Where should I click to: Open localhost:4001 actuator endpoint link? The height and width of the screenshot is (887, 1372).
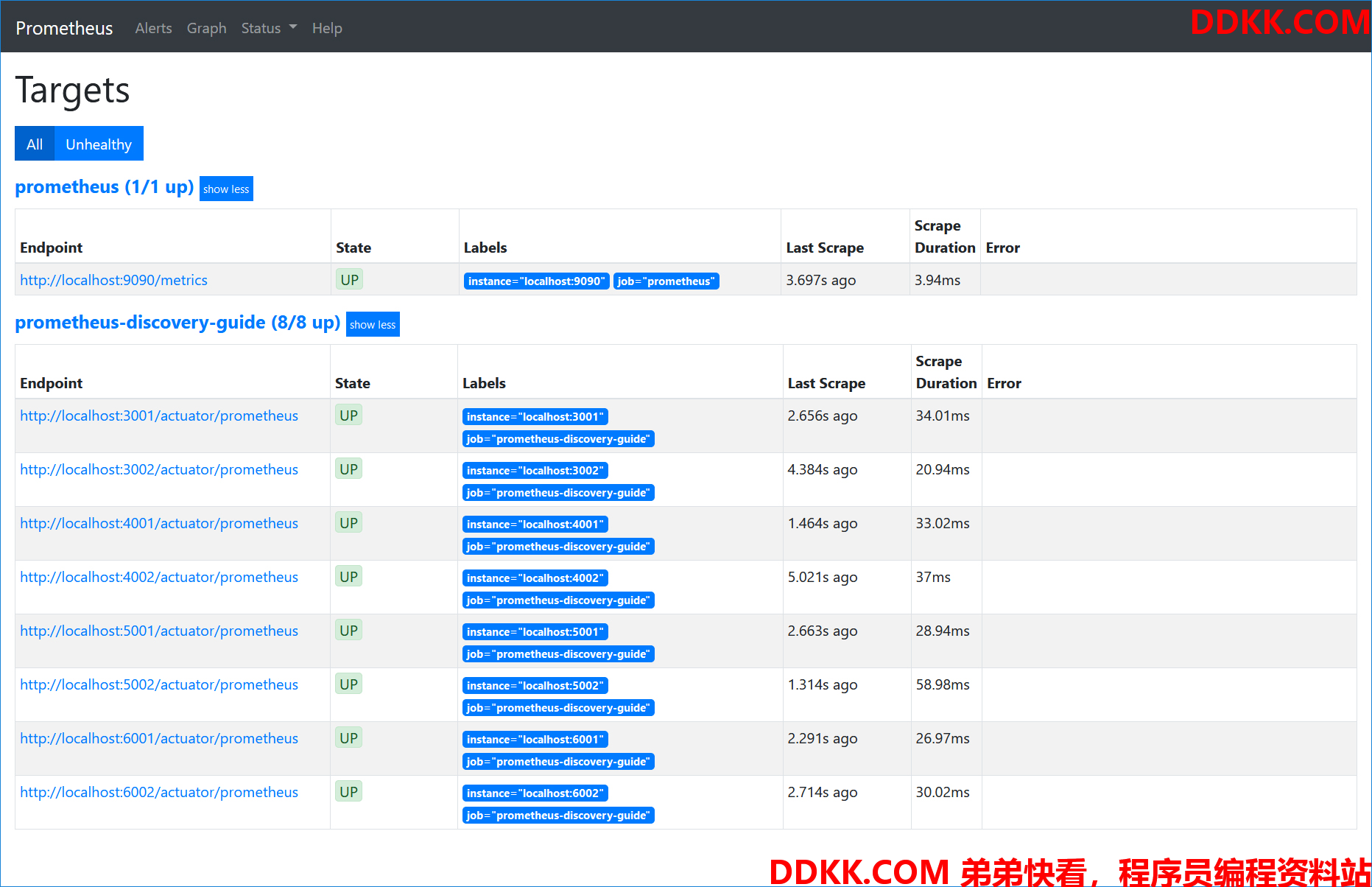[159, 523]
